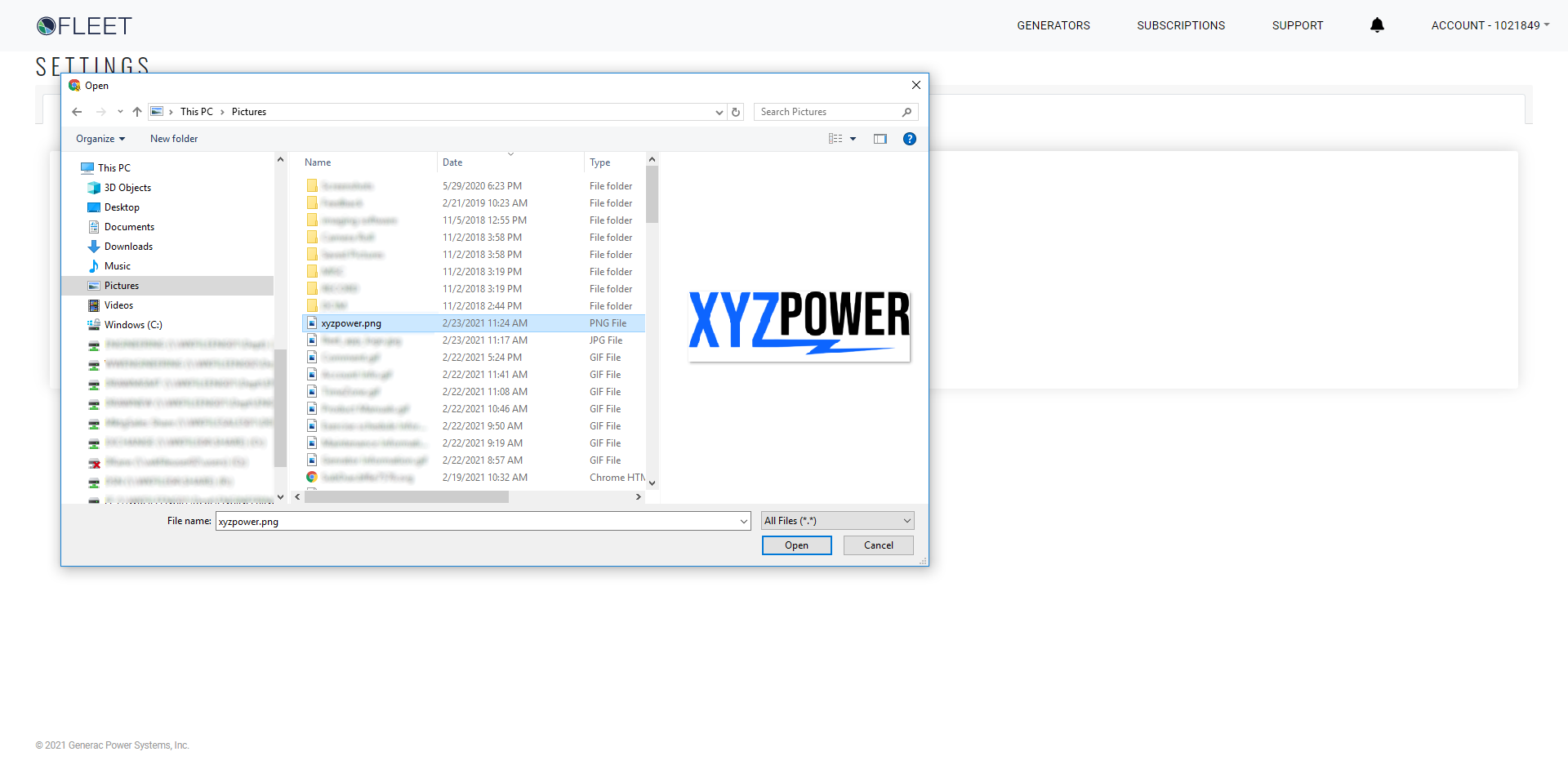Select folder dated 2/21/2019 10:23 AM
The height and width of the screenshot is (765, 1568).
click(474, 203)
